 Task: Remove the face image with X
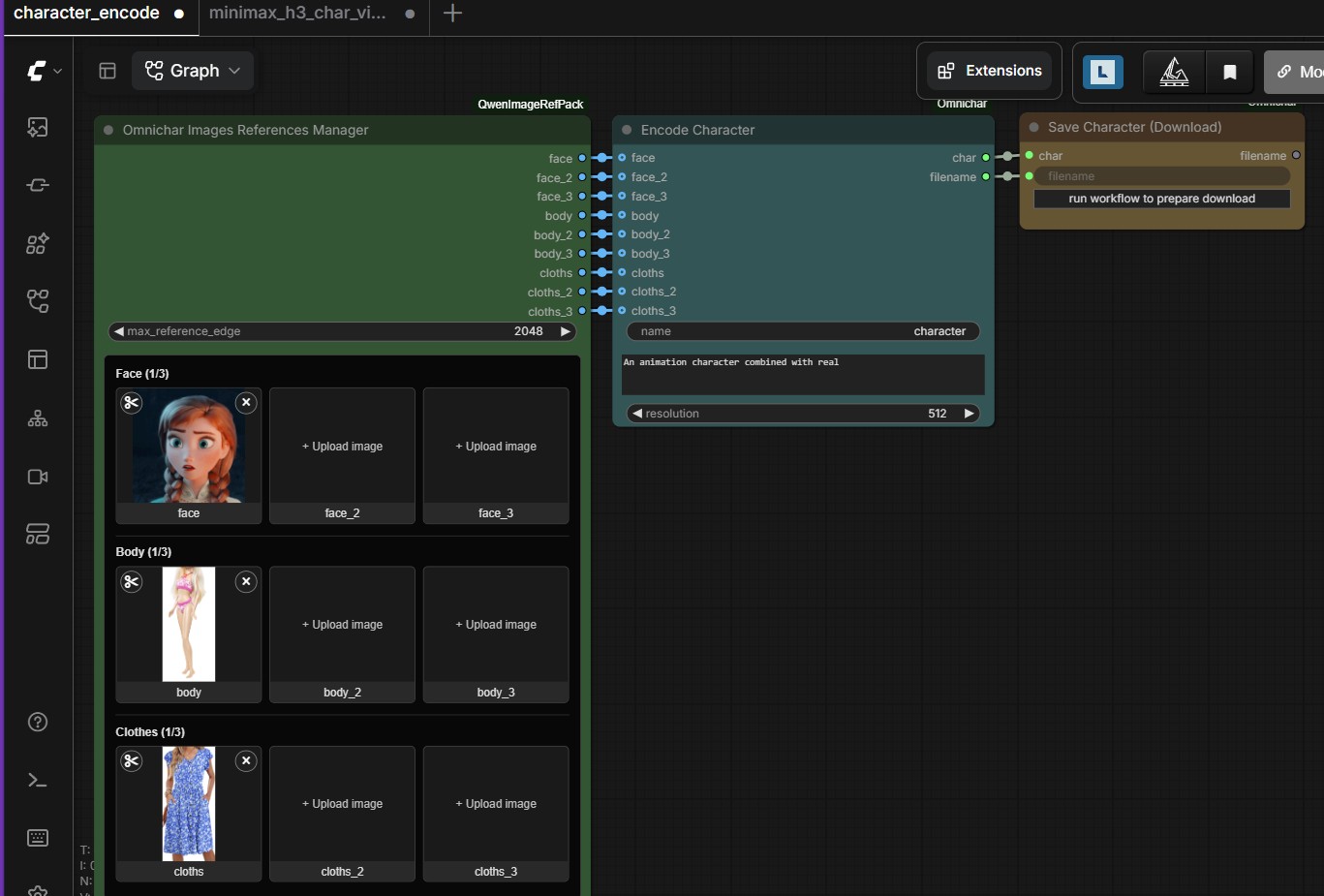[246, 402]
